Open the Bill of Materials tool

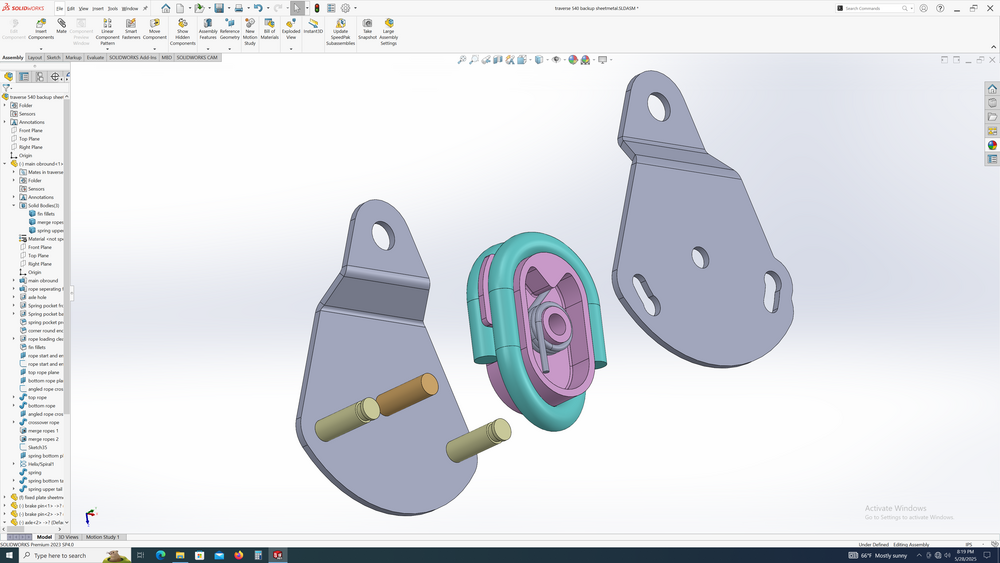(270, 27)
